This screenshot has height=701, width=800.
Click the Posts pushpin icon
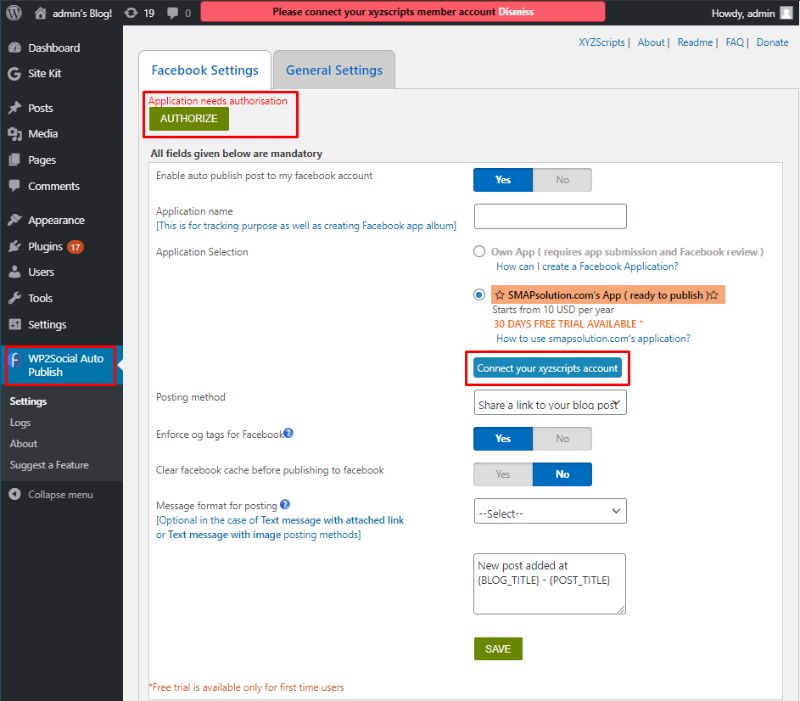point(15,108)
